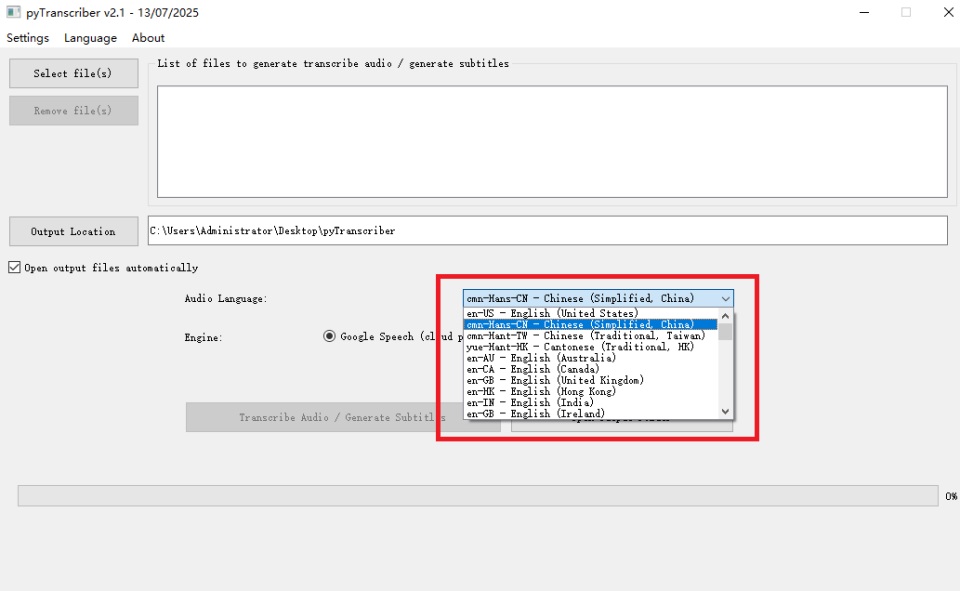Choose en-IN English (India) option
This screenshot has height=591, width=960.
point(590,402)
